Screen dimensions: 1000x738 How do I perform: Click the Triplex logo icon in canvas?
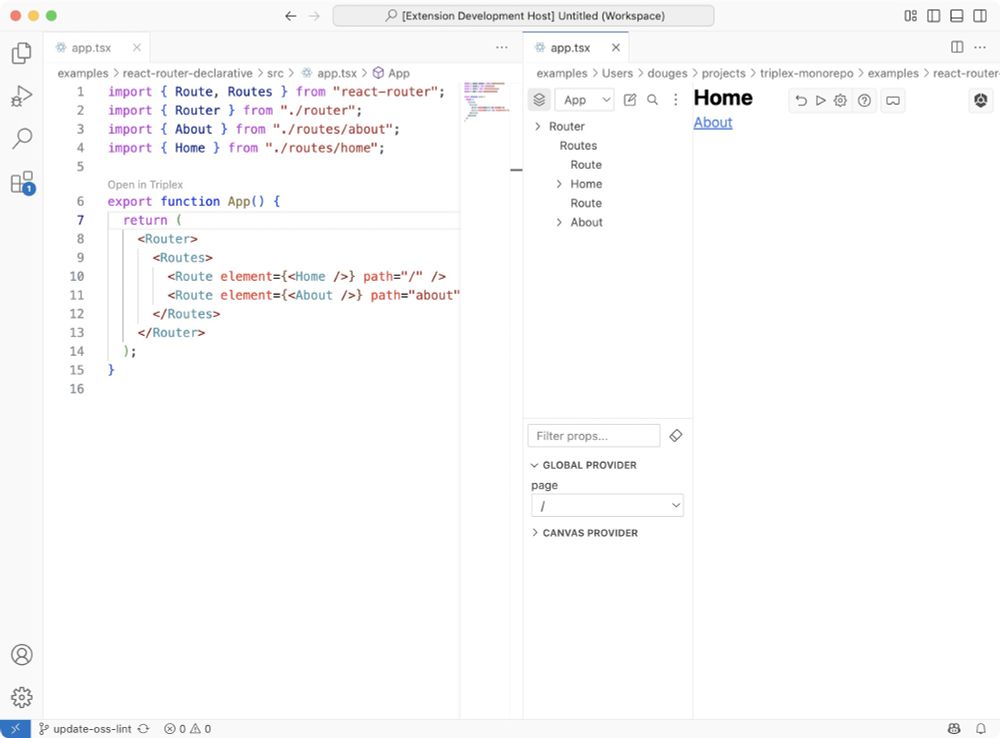point(981,100)
